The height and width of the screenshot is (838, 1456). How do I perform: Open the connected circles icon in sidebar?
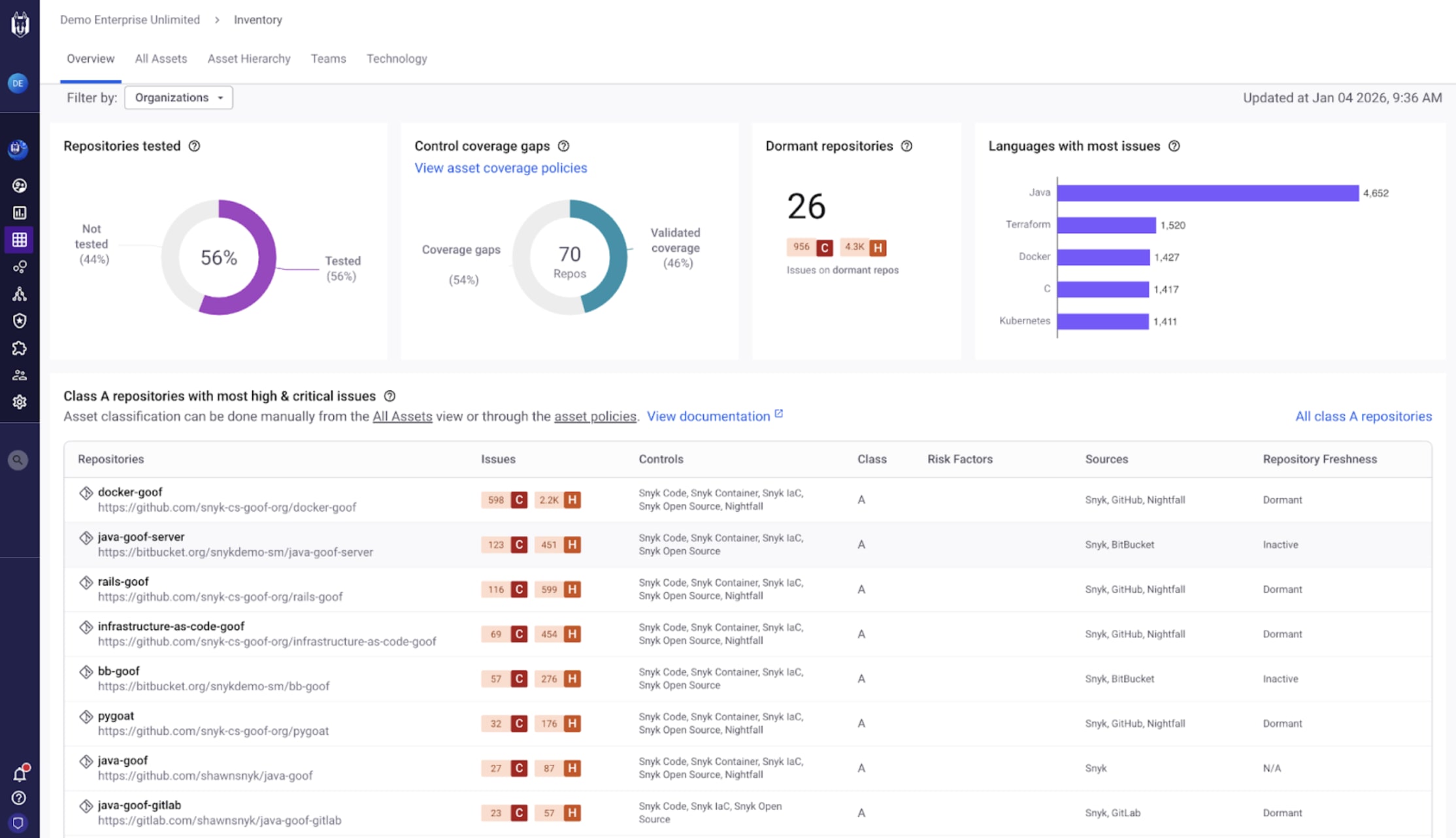click(20, 267)
